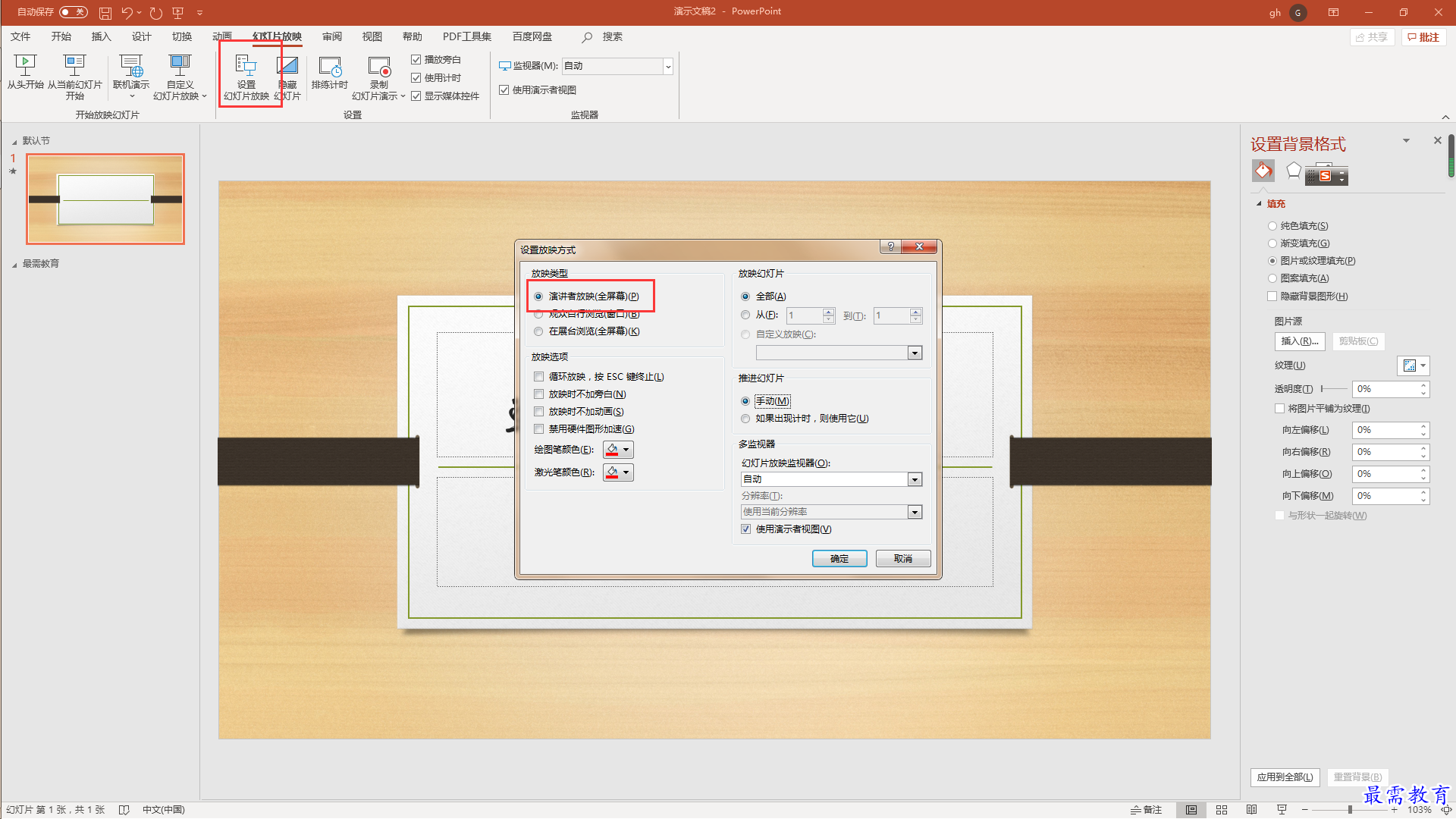Viewport: 1456px width, 819px height.
Task: Uncheck Show Media Controls (显示媒体控件)
Action: 416,96
